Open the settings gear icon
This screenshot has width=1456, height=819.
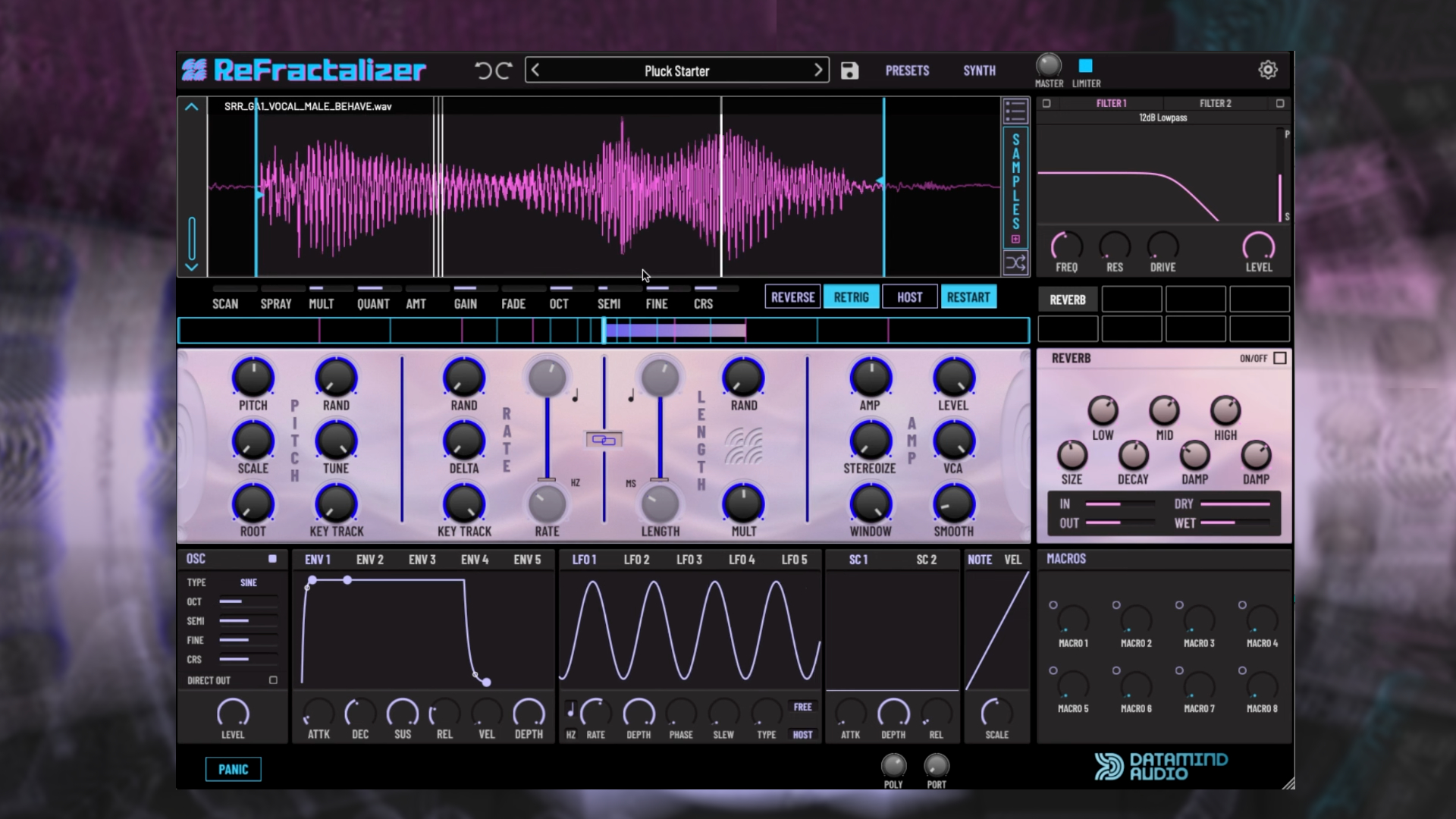pyautogui.click(x=1267, y=69)
